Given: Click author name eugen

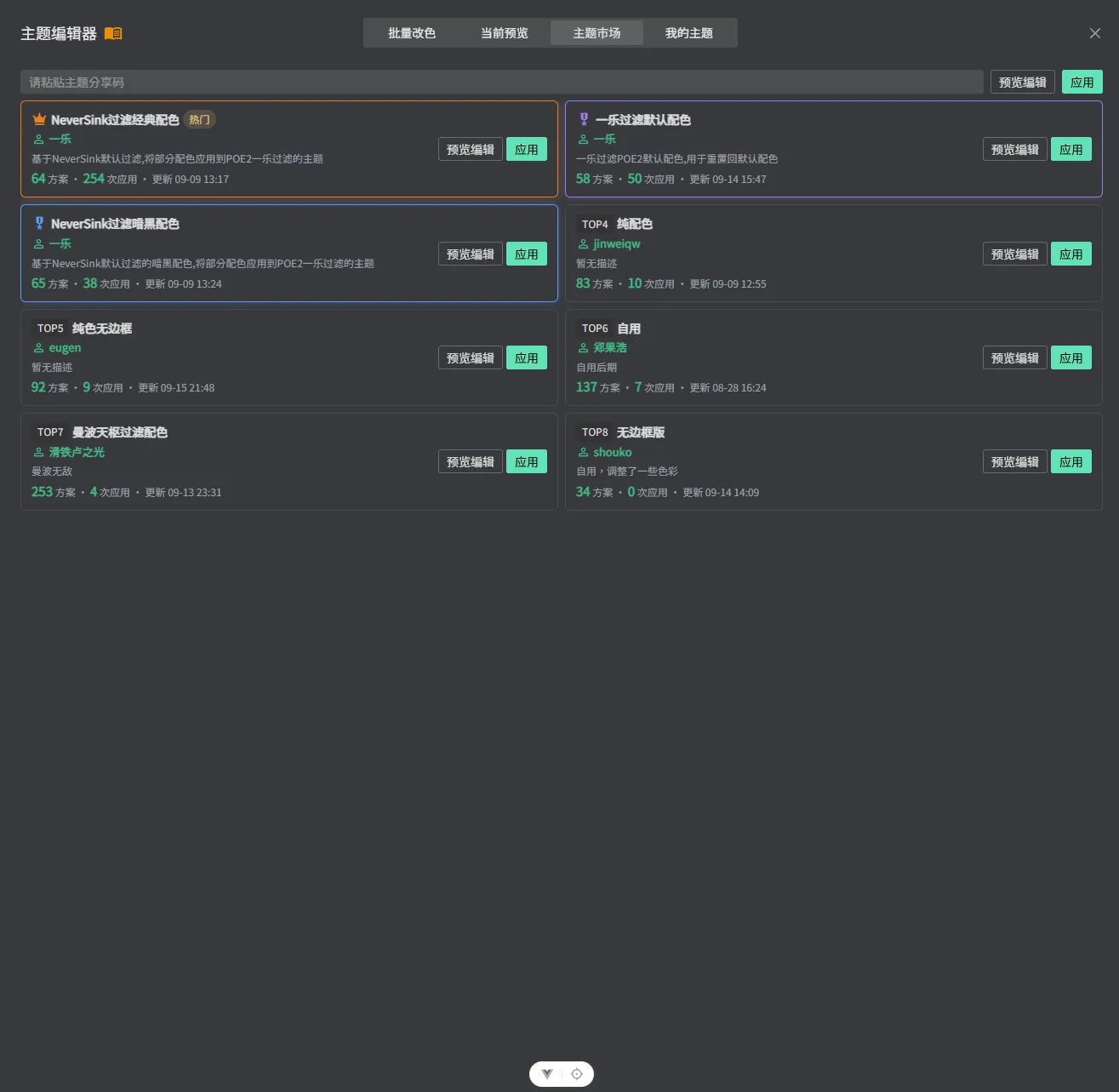Looking at the screenshot, I should [65, 348].
